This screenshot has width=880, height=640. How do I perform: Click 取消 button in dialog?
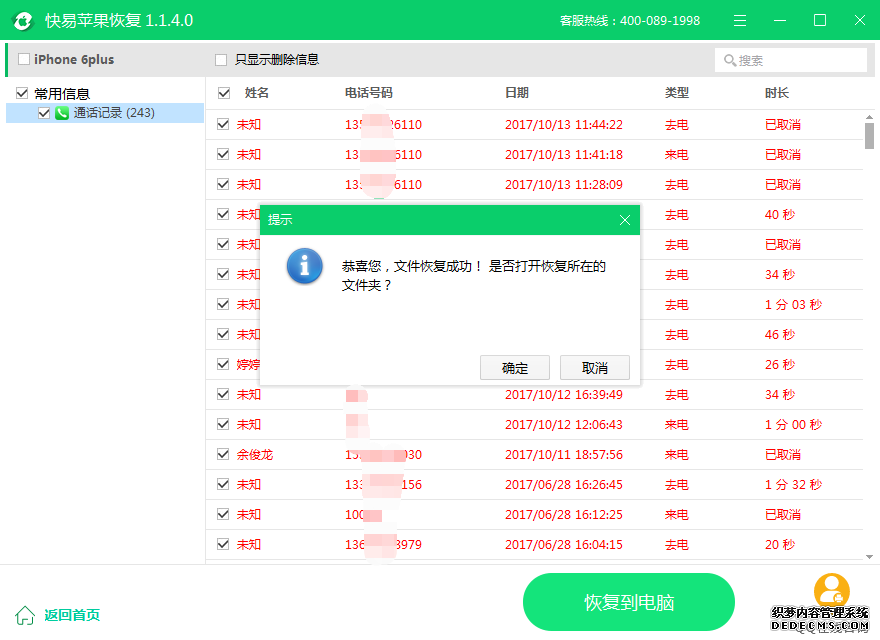pyautogui.click(x=595, y=368)
